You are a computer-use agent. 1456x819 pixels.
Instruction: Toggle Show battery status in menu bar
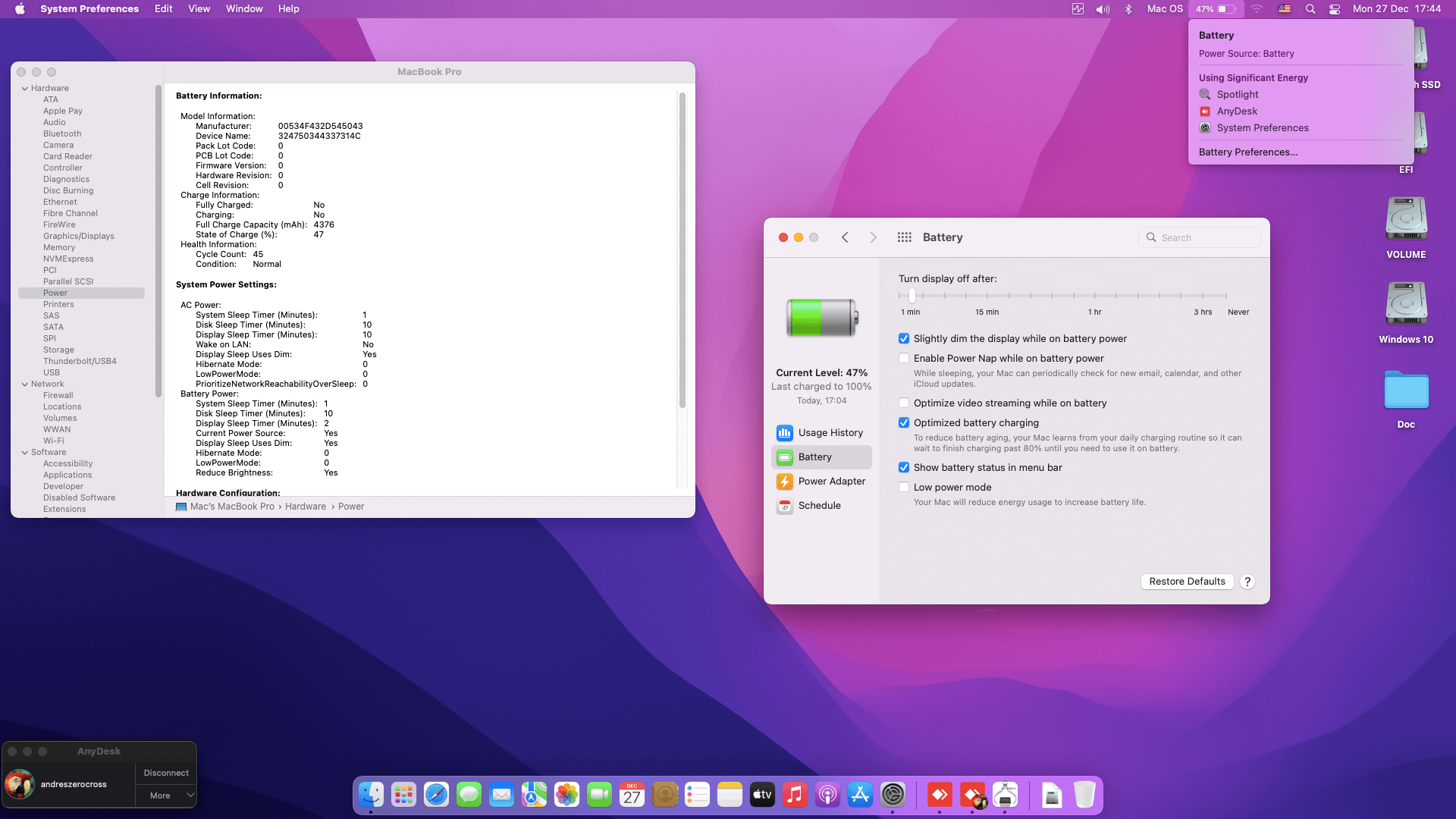click(x=904, y=467)
